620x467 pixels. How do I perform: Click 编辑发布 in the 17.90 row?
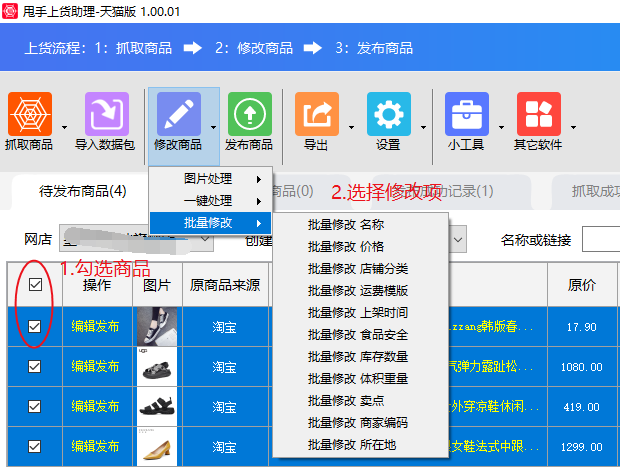click(x=95, y=327)
